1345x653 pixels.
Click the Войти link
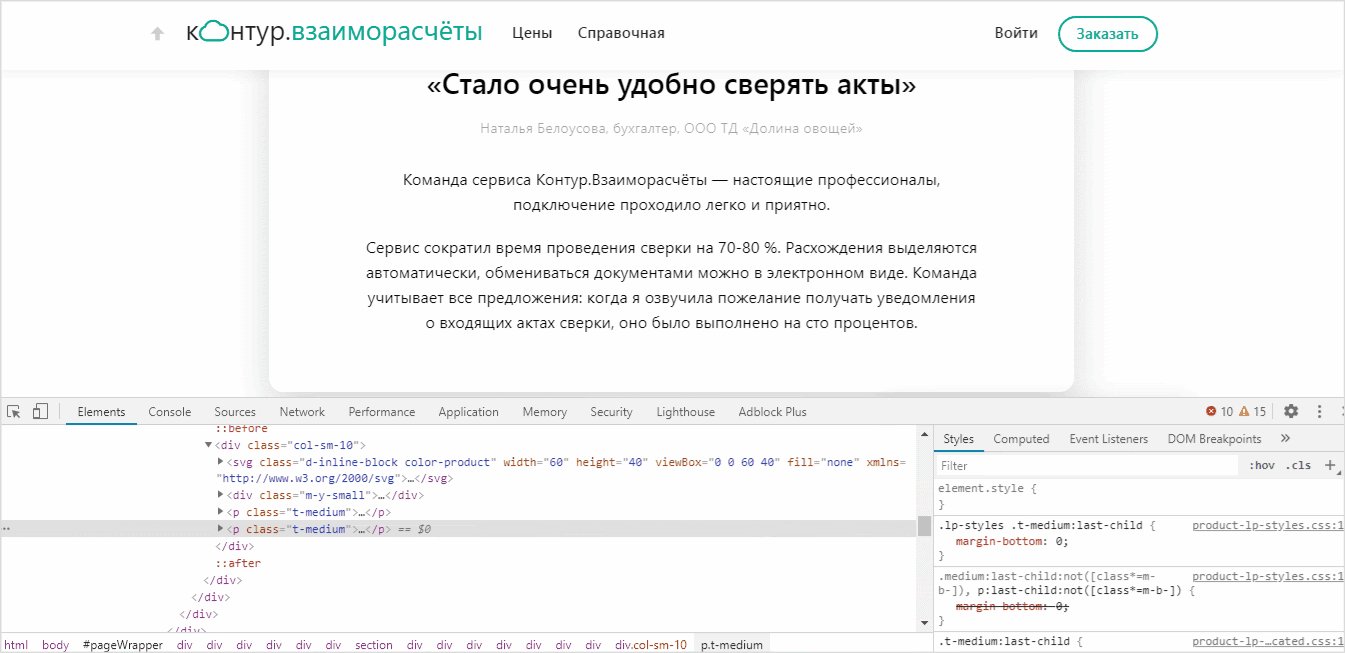point(1016,33)
